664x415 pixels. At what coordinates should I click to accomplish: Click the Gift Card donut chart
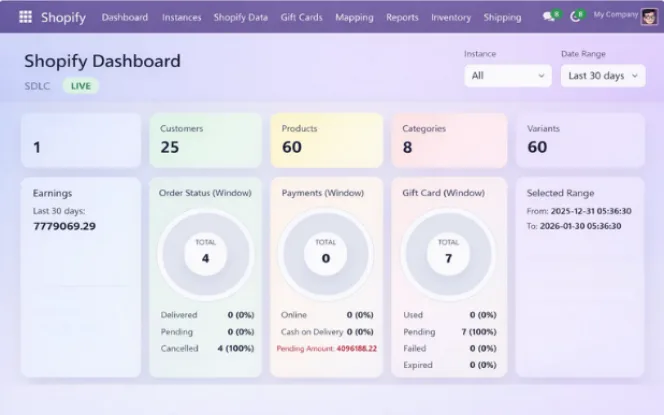(x=448, y=255)
